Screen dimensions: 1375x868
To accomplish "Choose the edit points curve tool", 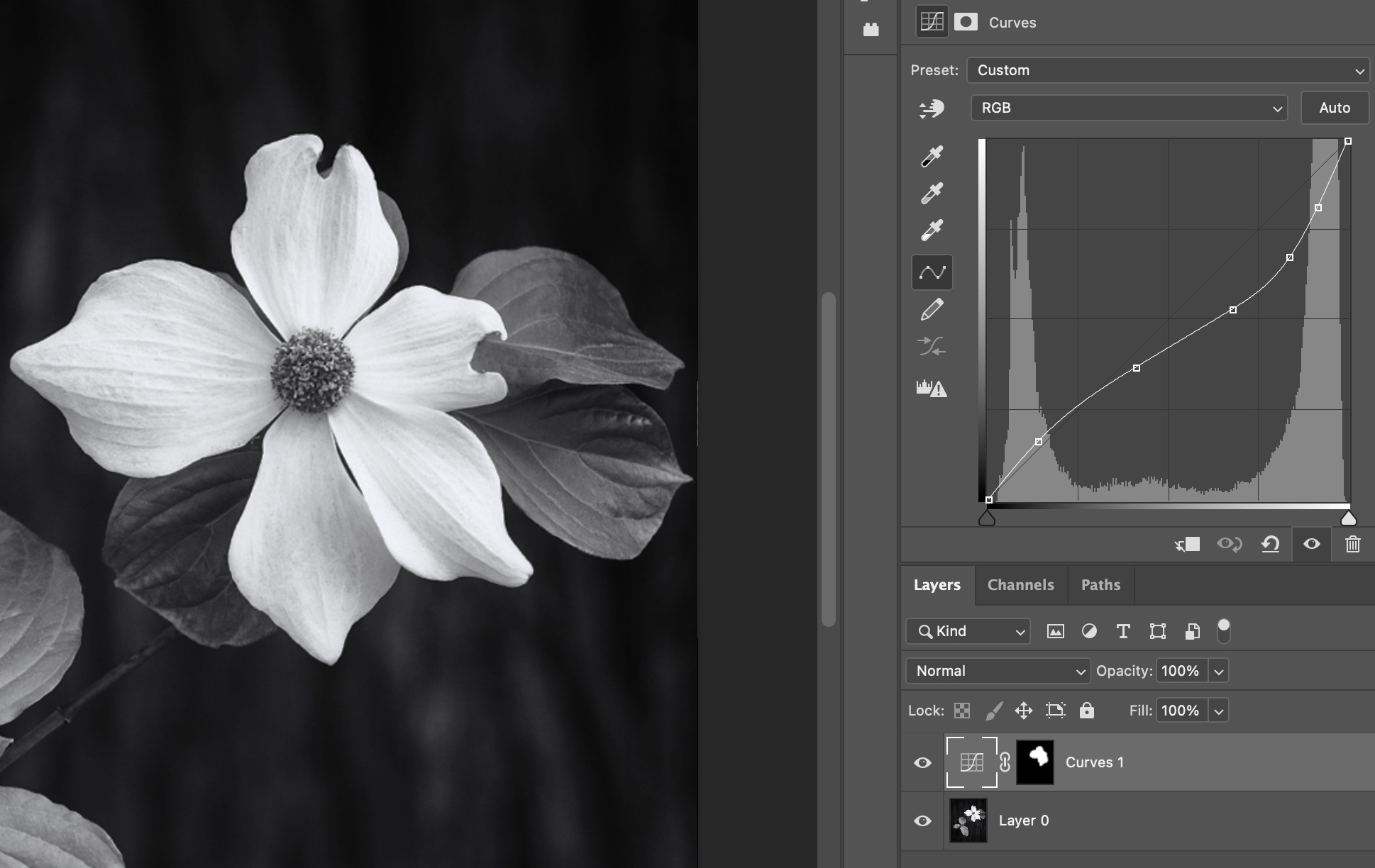I will tap(932, 272).
